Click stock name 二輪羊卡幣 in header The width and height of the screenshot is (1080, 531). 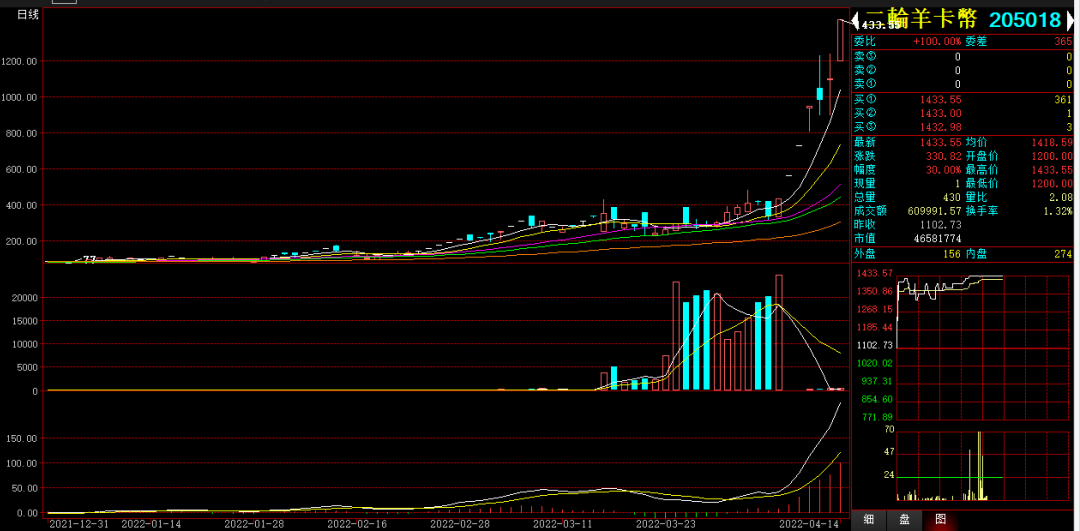click(922, 19)
